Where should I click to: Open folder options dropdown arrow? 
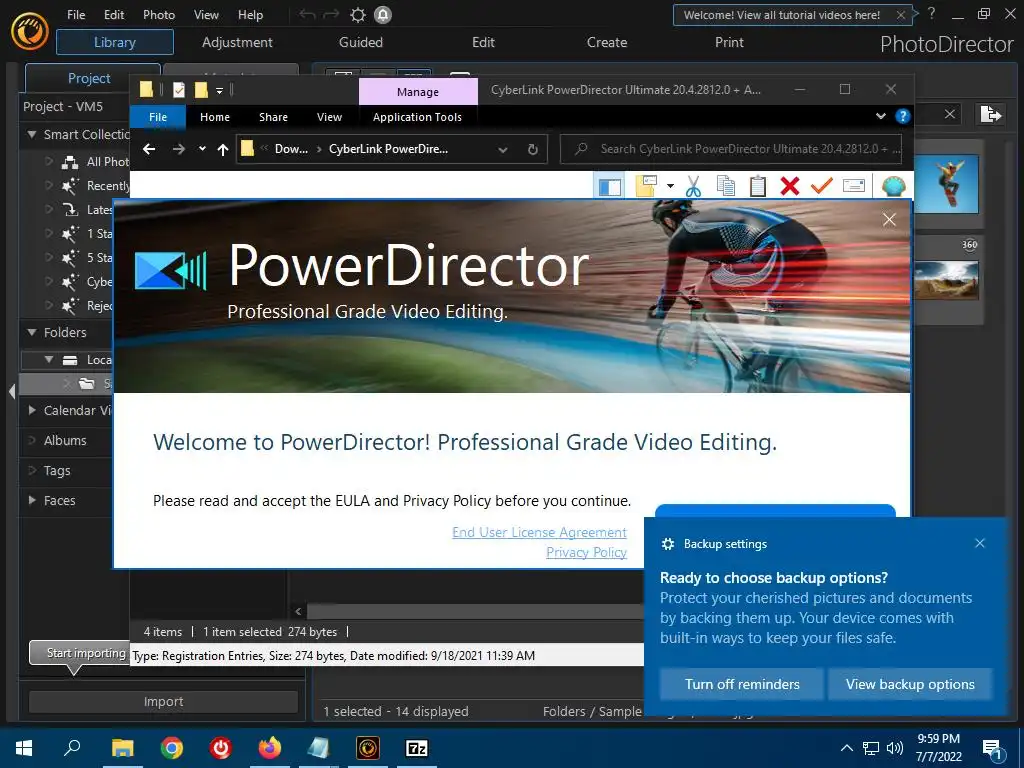click(670, 186)
